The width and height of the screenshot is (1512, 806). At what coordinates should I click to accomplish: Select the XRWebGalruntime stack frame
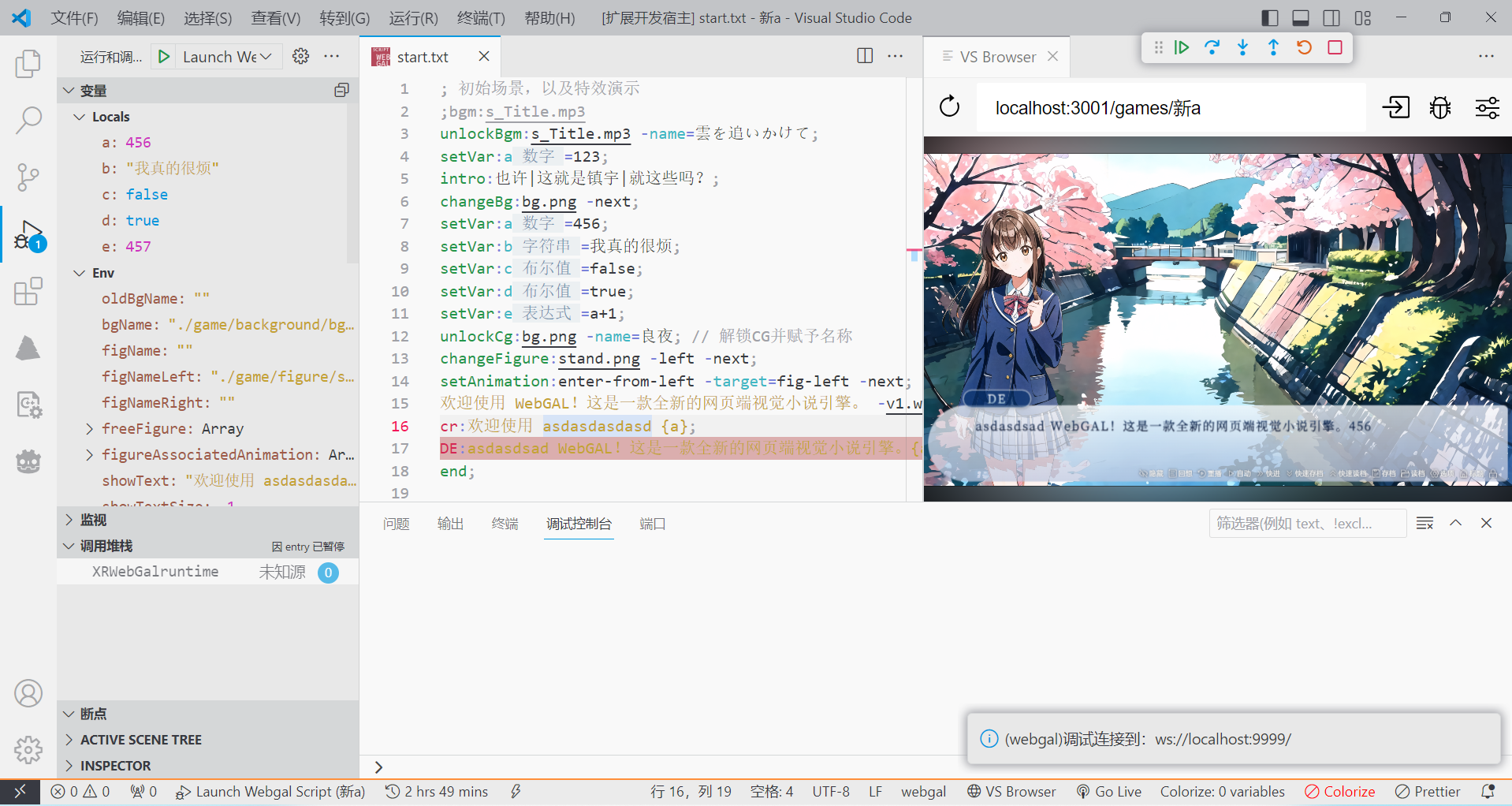(x=207, y=572)
